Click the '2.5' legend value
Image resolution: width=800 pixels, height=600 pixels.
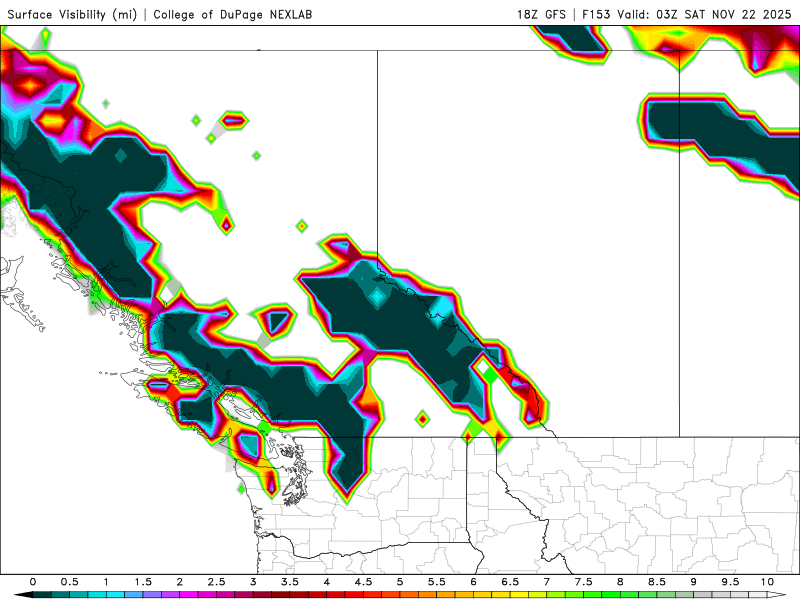[x=216, y=582]
